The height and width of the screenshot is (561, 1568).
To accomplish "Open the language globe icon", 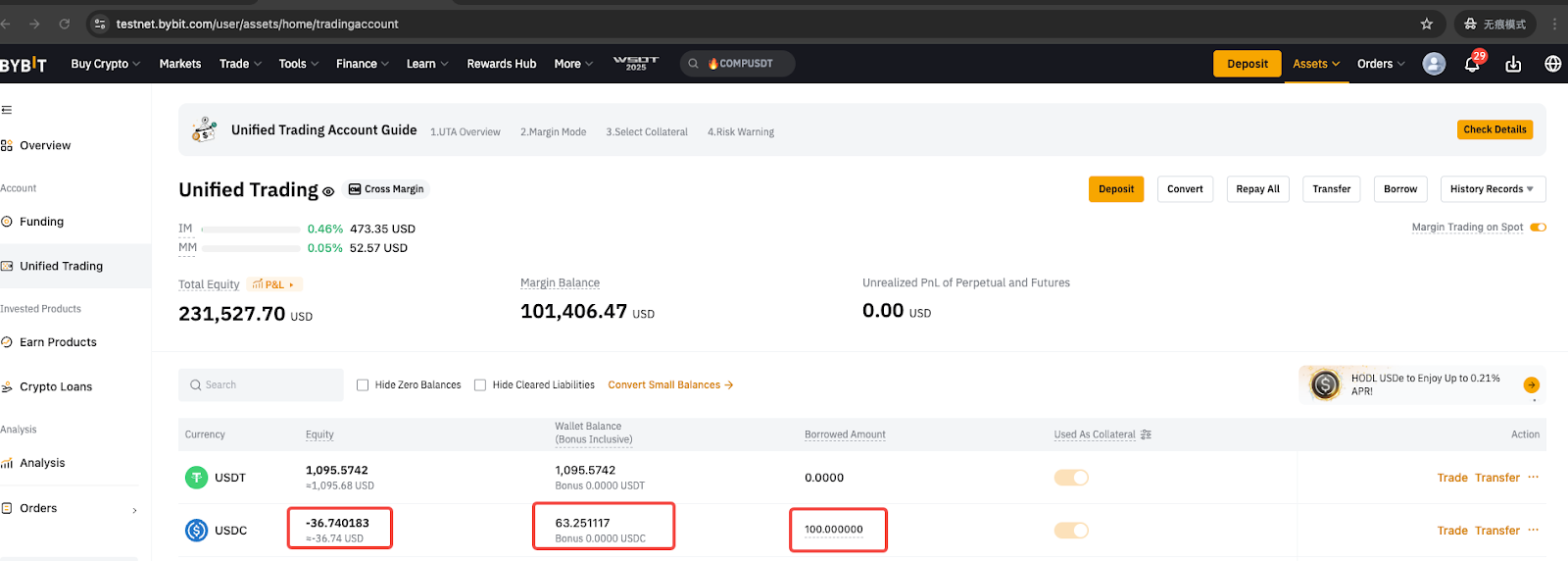I will click(1552, 64).
